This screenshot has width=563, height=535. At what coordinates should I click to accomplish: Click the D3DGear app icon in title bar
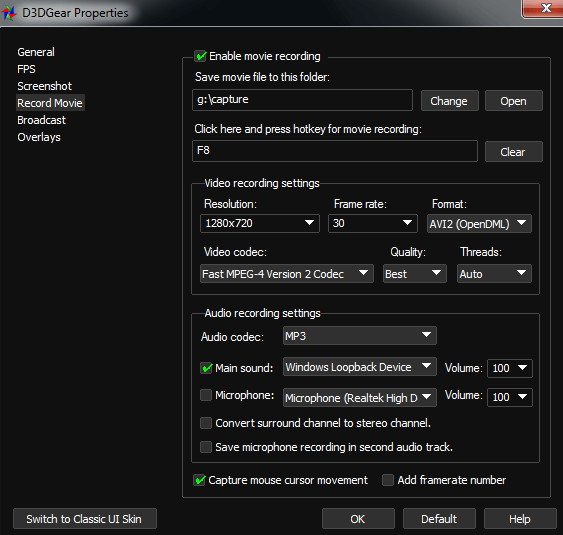pyautogui.click(x=9, y=13)
